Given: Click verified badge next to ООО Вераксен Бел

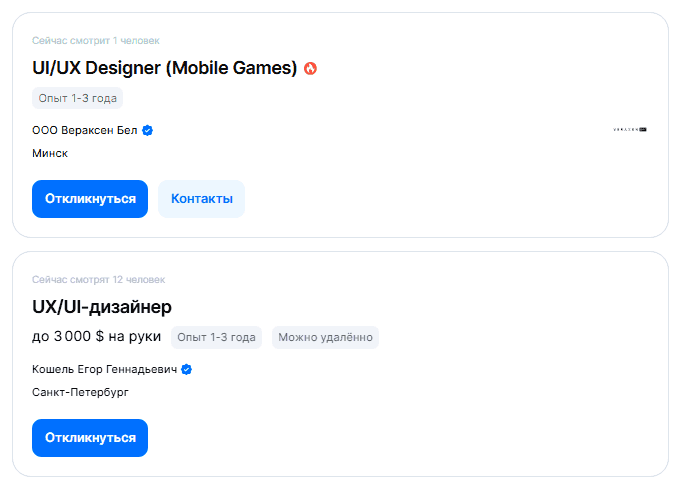Looking at the screenshot, I should point(147,130).
